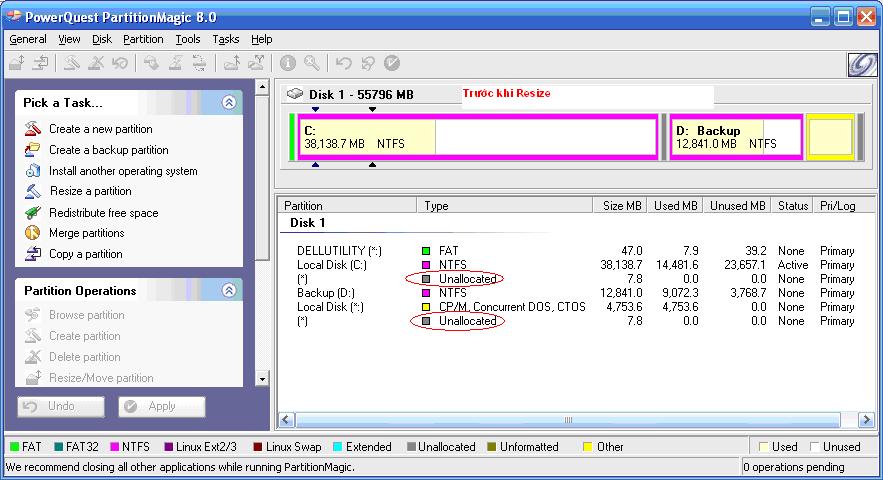Select the DELLUTILITY partition row
Screen dimensions: 883x480
[340, 251]
